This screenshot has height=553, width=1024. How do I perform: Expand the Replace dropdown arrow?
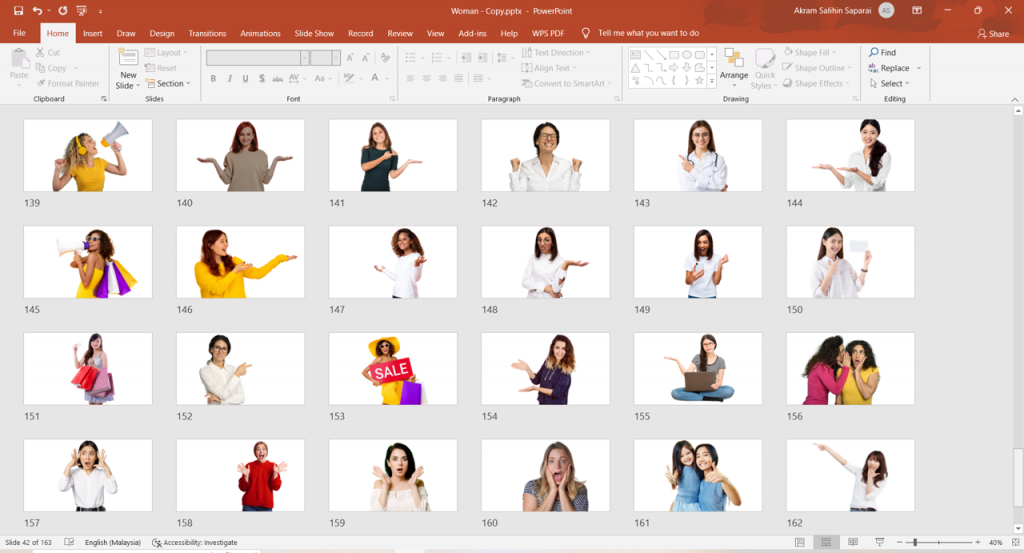[918, 68]
